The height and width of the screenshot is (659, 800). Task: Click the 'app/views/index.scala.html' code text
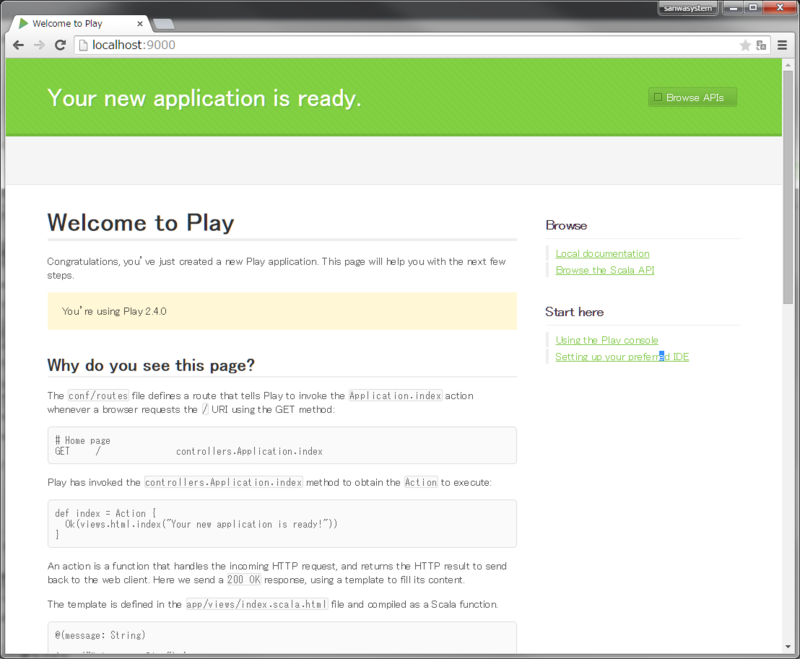coord(257,604)
